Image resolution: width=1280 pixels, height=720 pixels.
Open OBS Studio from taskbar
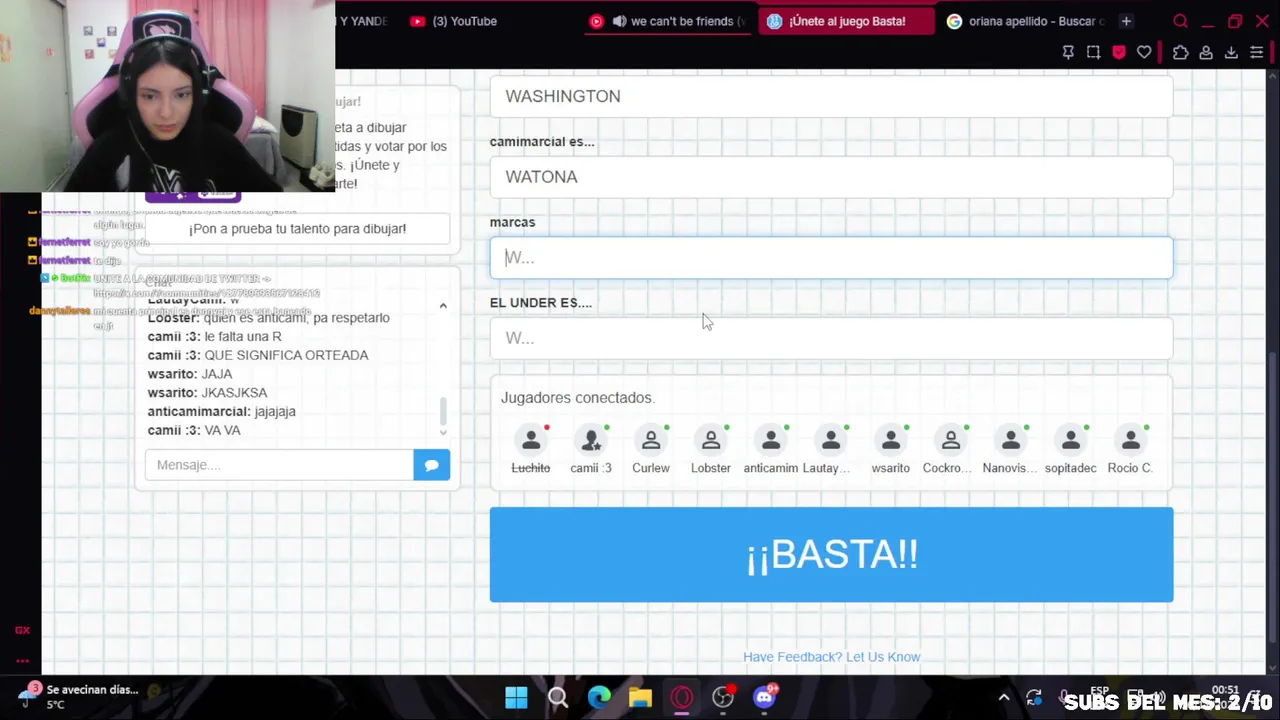click(x=723, y=697)
